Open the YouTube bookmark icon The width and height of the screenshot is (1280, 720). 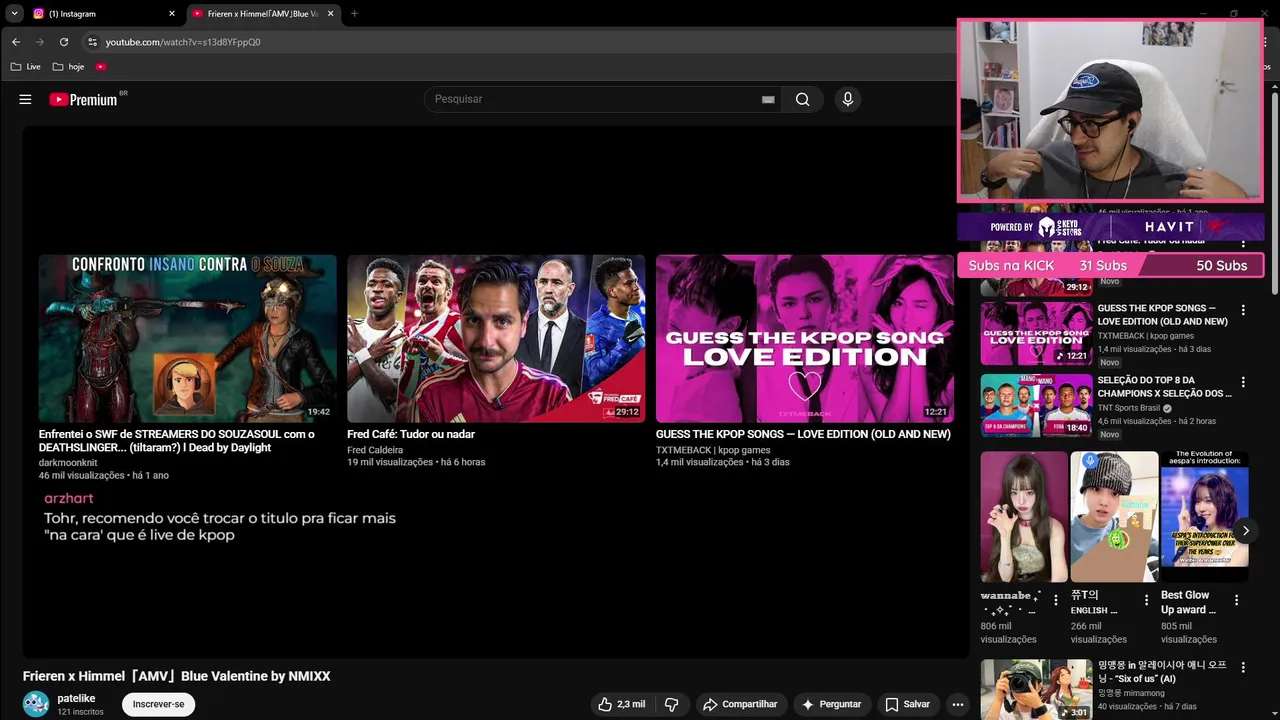tap(101, 67)
